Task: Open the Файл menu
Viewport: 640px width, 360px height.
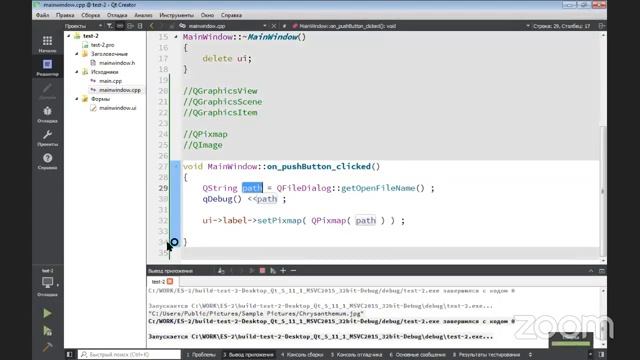Action: [42, 15]
